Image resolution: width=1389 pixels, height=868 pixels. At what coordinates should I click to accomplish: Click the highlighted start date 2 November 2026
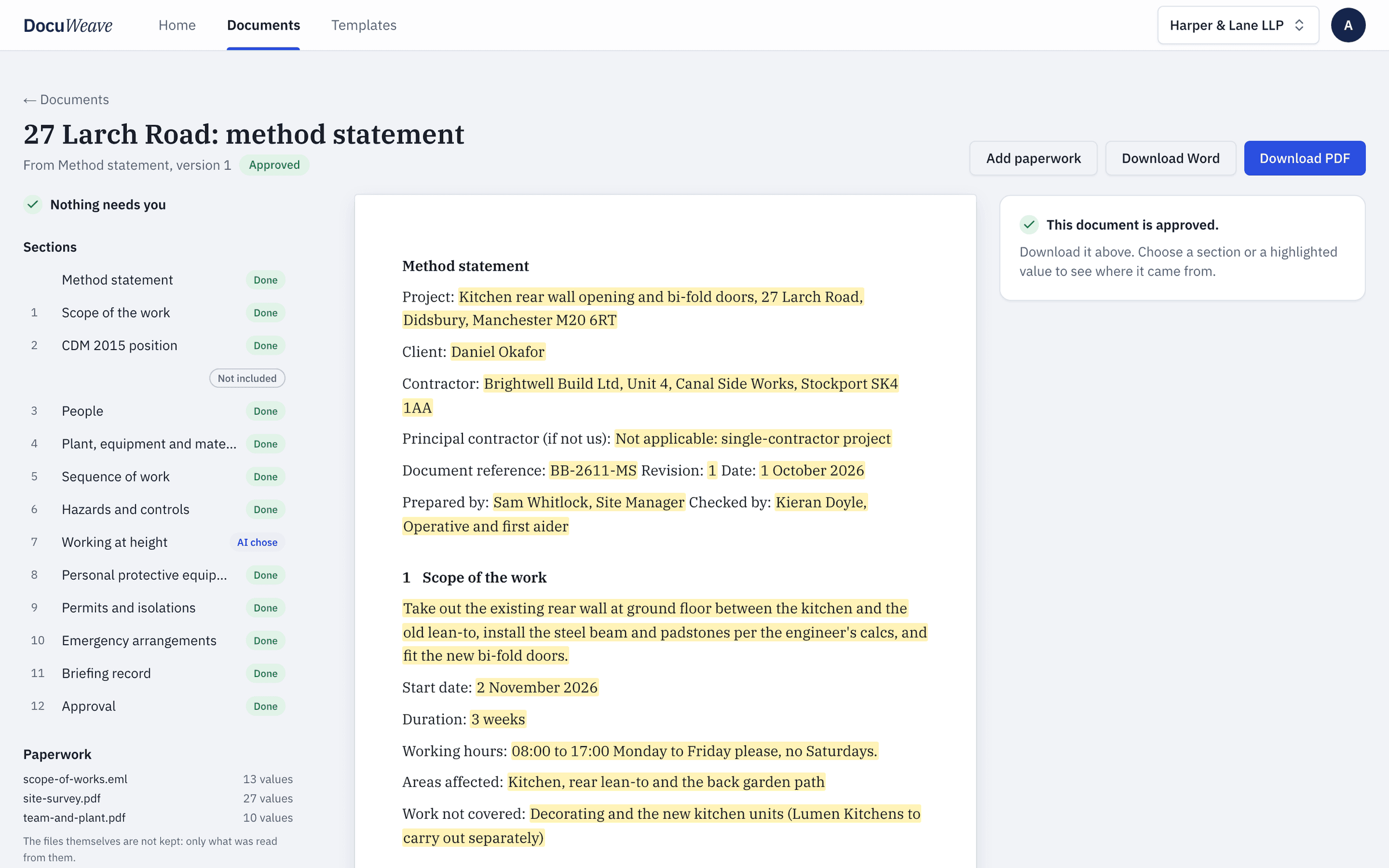click(537, 687)
